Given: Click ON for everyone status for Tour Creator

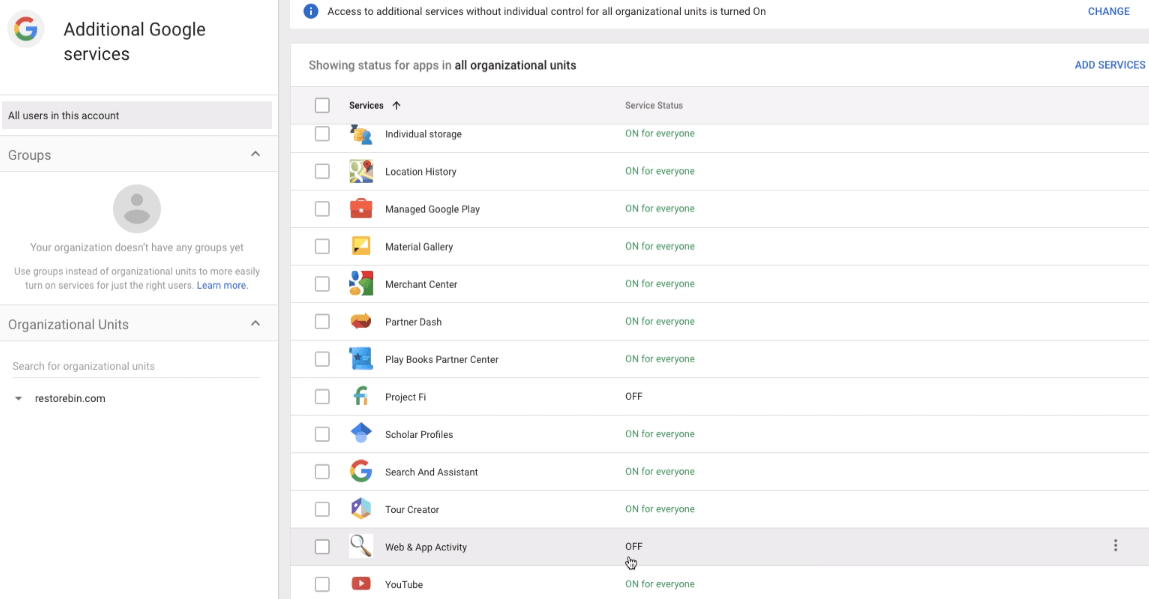Looking at the screenshot, I should point(660,509).
